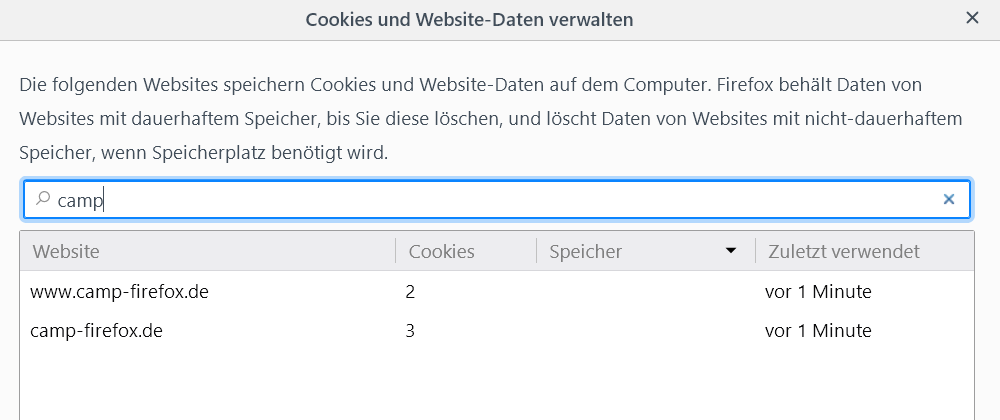Click empty Speicher cell of camp-firefox.de row
This screenshot has width=1000, height=420.
click(x=640, y=330)
